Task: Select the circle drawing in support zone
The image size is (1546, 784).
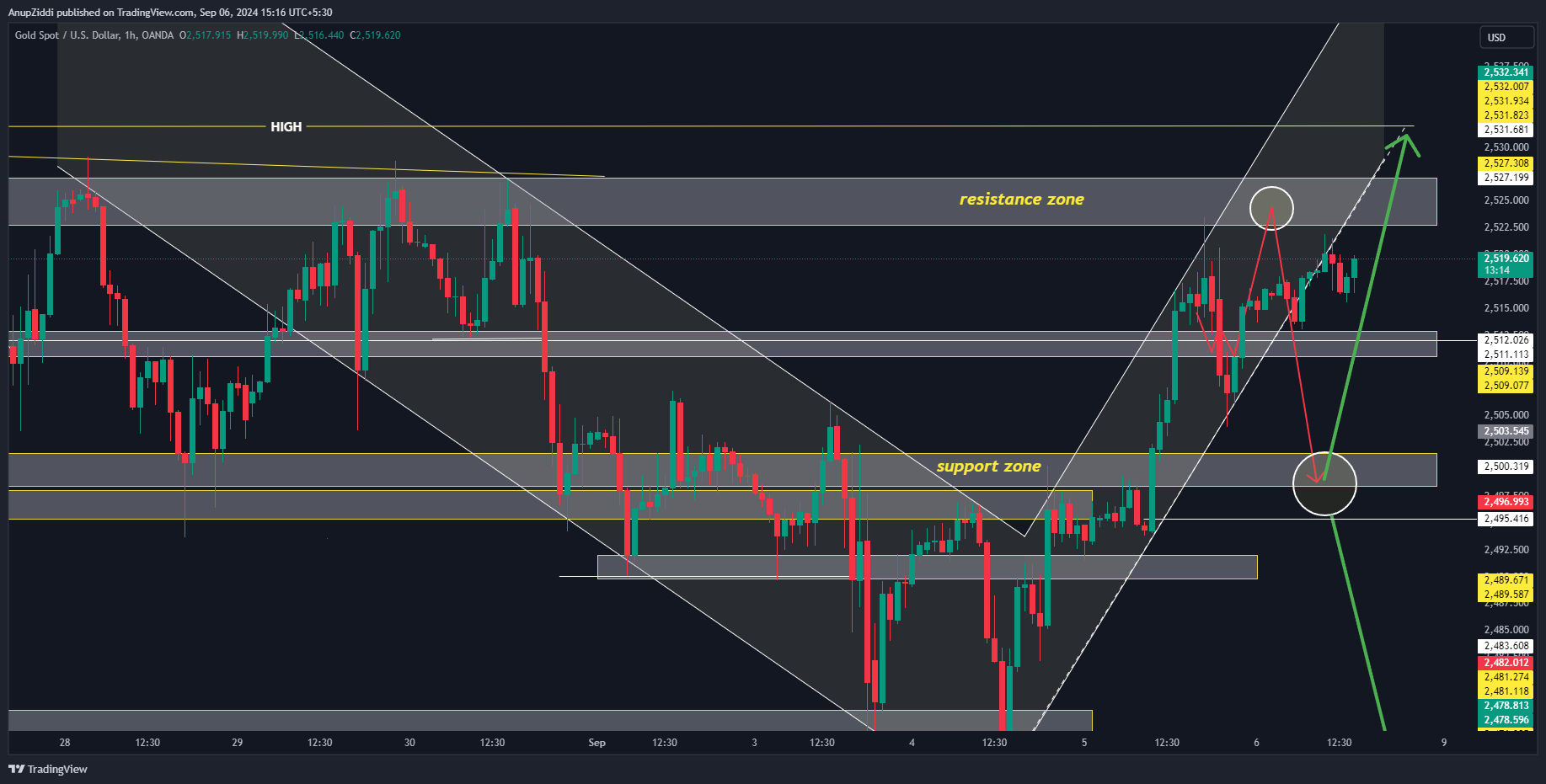Action: coord(1324,483)
